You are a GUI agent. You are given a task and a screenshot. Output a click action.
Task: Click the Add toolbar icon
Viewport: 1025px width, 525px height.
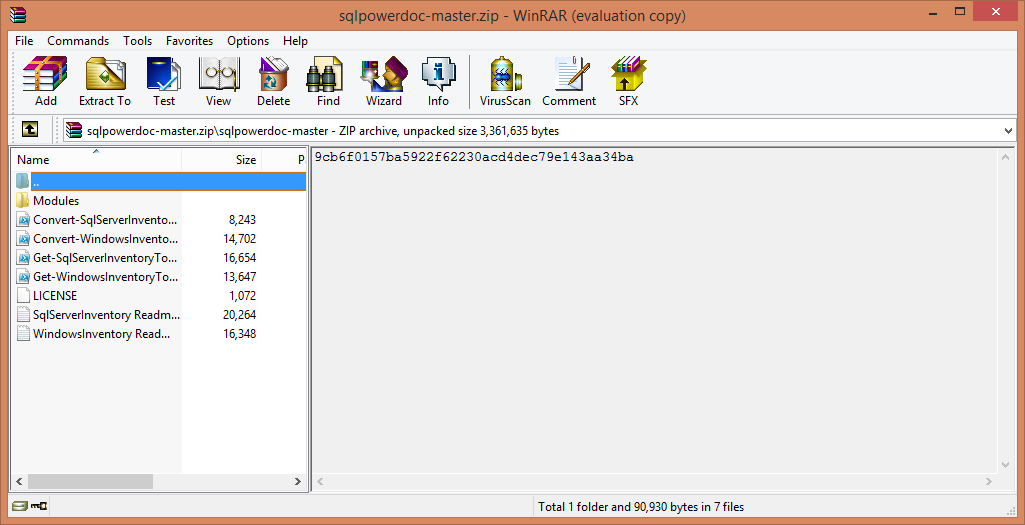tap(45, 81)
